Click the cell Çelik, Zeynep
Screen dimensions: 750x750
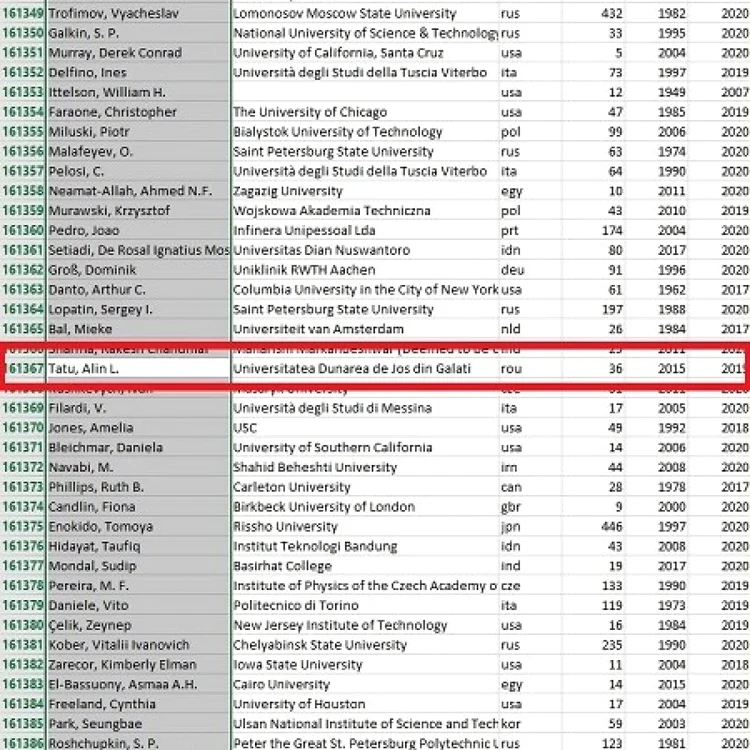pyautogui.click(x=138, y=625)
